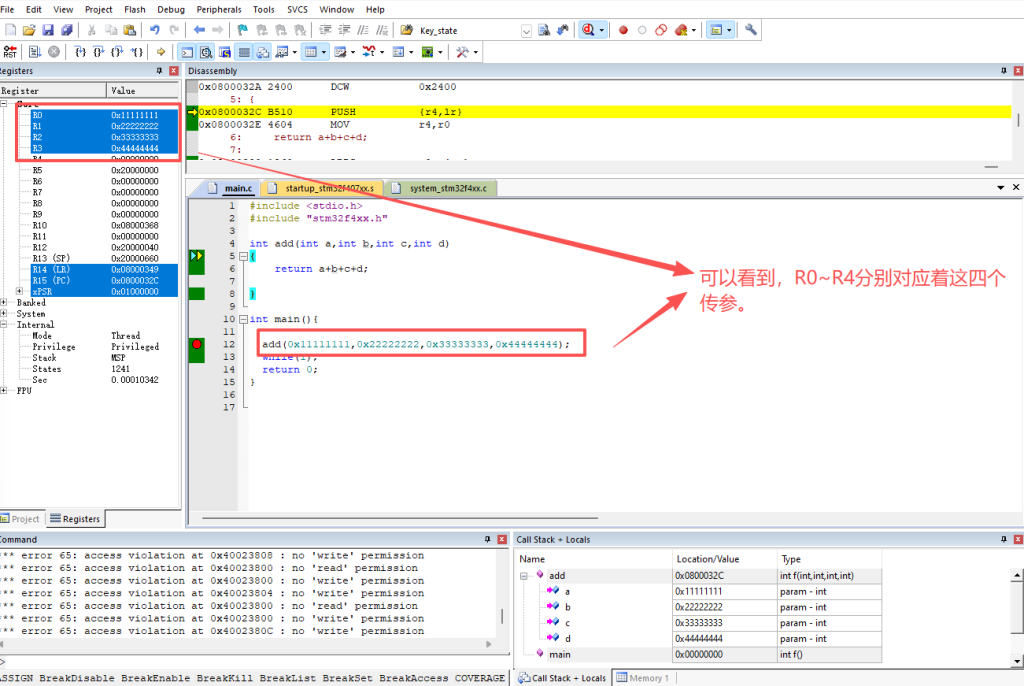Click the CPU Reset (RST) toolbar icon
The width and height of the screenshot is (1024, 686).
pos(9,51)
